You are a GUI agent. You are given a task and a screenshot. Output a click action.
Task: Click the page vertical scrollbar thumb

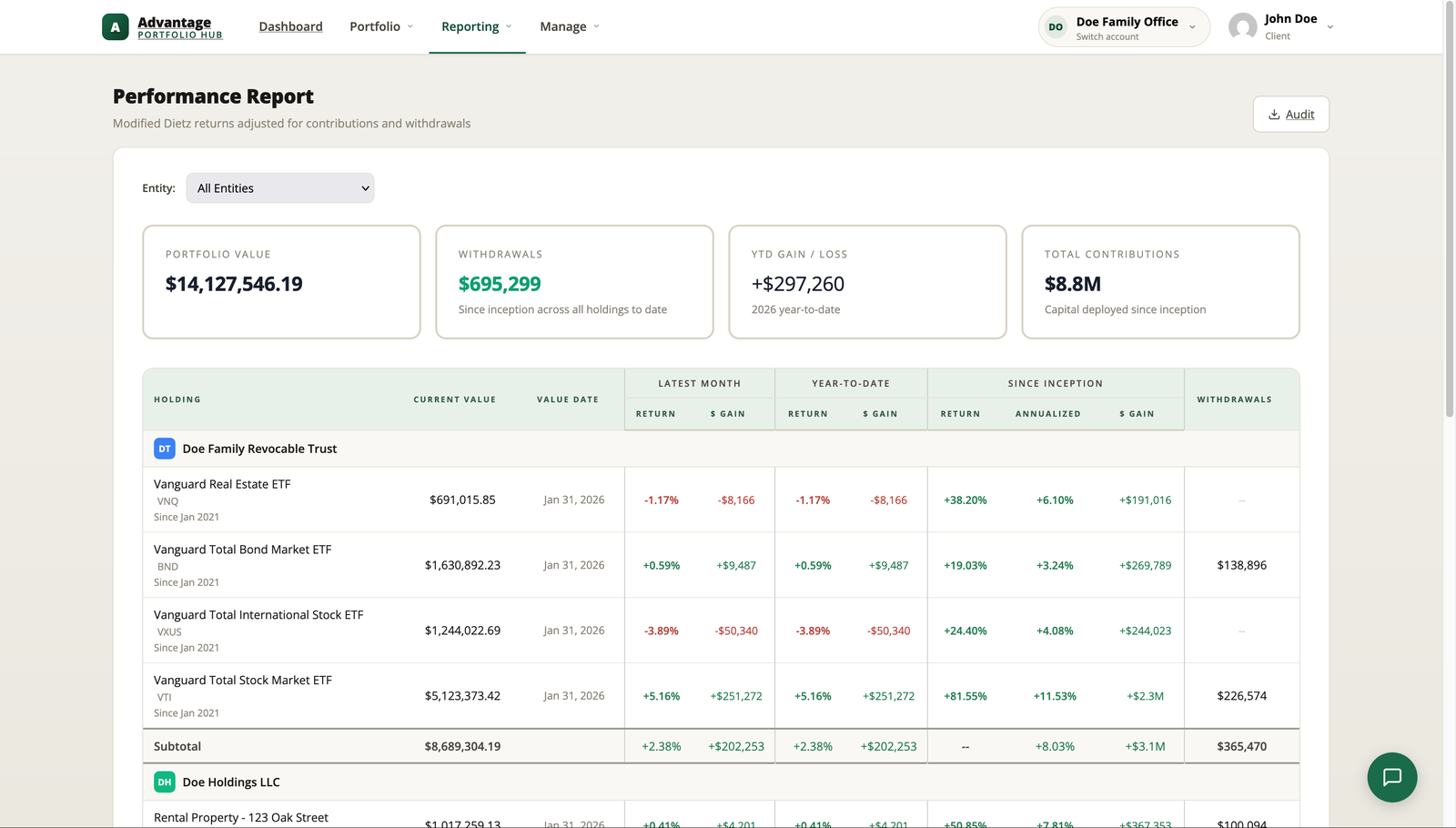coord(1450,209)
